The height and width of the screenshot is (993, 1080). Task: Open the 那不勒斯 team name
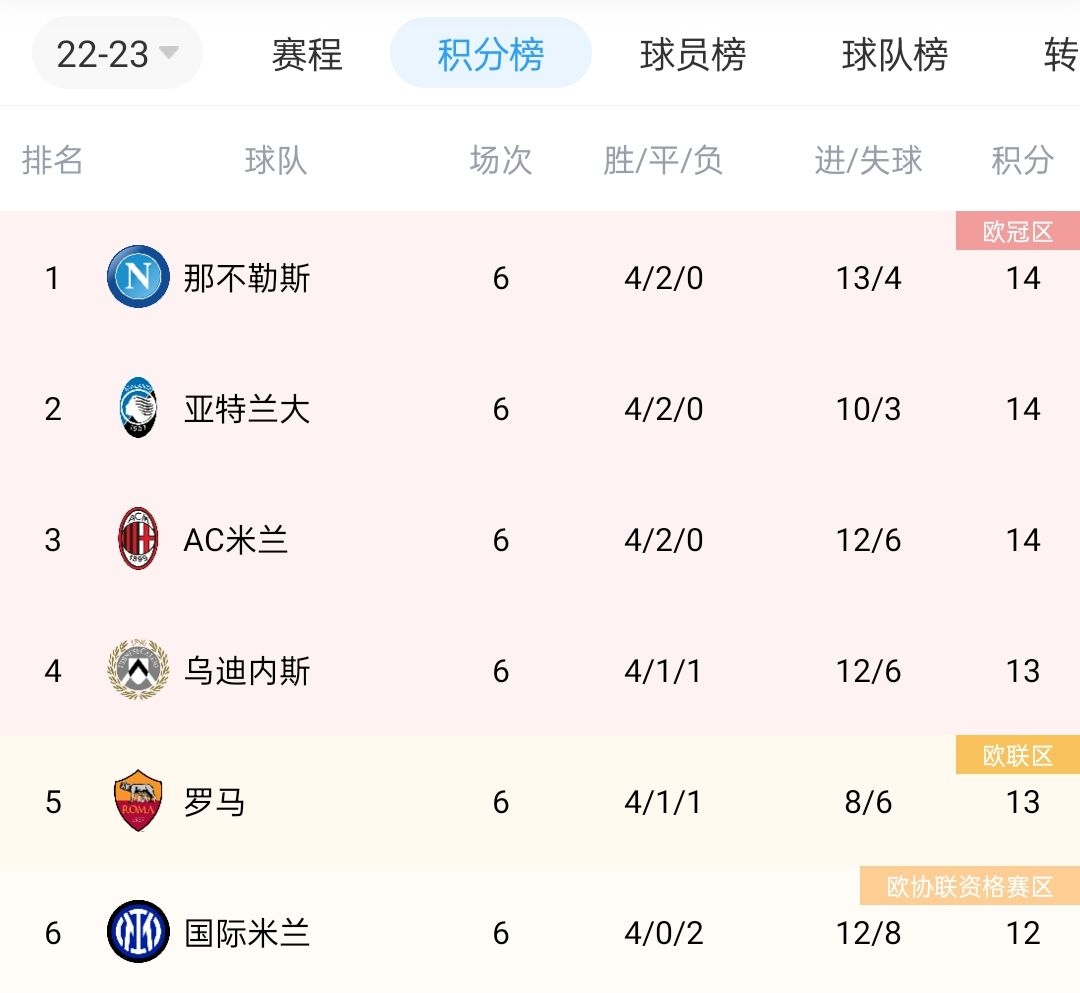[247, 278]
